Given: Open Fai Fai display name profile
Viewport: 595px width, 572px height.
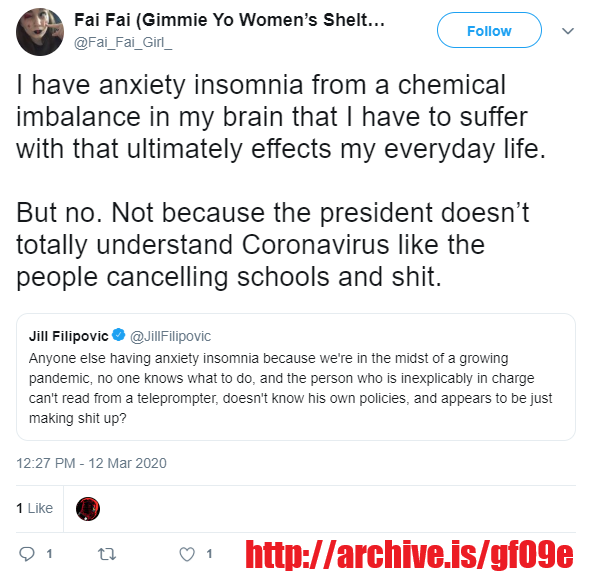Looking at the screenshot, I should [229, 20].
